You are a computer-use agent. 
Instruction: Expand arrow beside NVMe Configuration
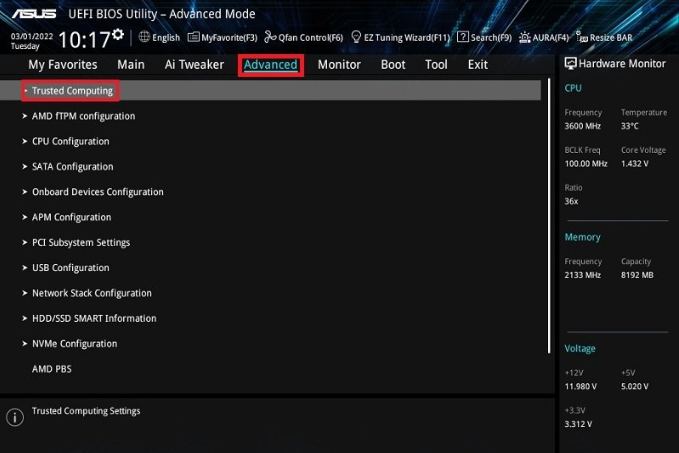(25, 343)
